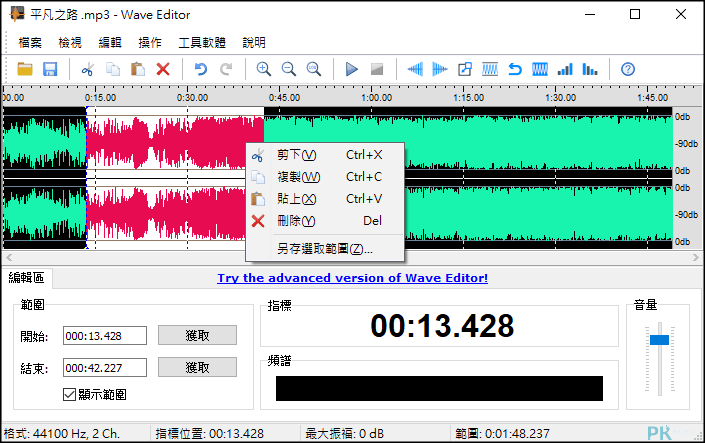The width and height of the screenshot is (705, 443).
Task: Click the amplify increasing bars icon
Action: pos(565,69)
